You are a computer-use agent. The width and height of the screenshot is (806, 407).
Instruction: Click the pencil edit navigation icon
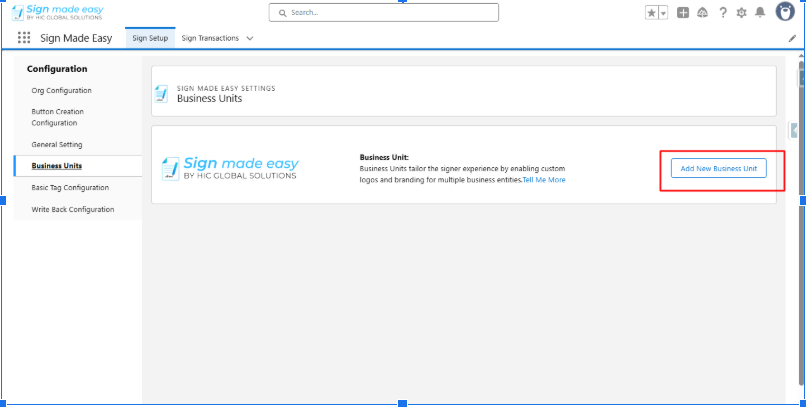coord(792,38)
